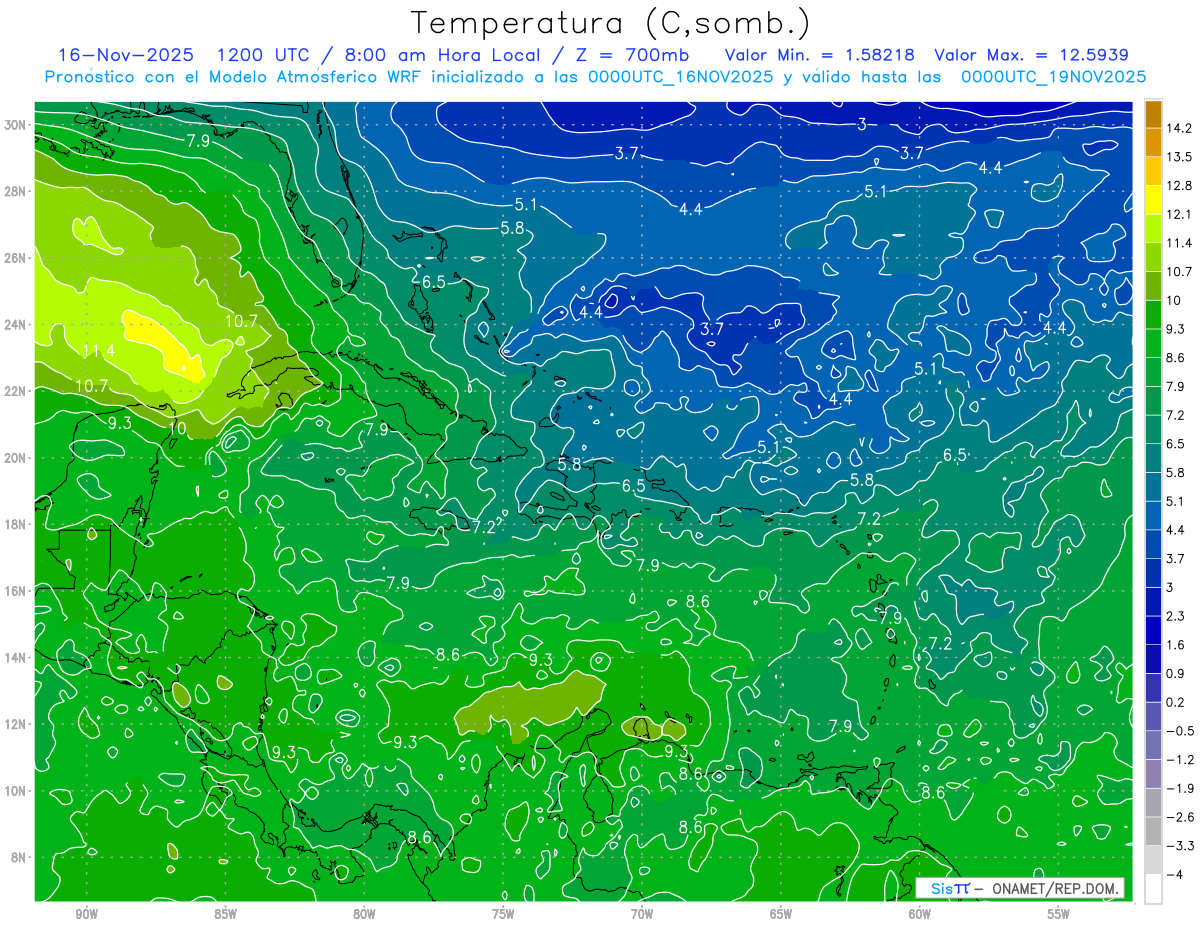Viewport: 1200px width, 927px height.
Task: Click "0000UTC_16NOV2025" initialization time text
Action: pyautogui.click(x=680, y=77)
